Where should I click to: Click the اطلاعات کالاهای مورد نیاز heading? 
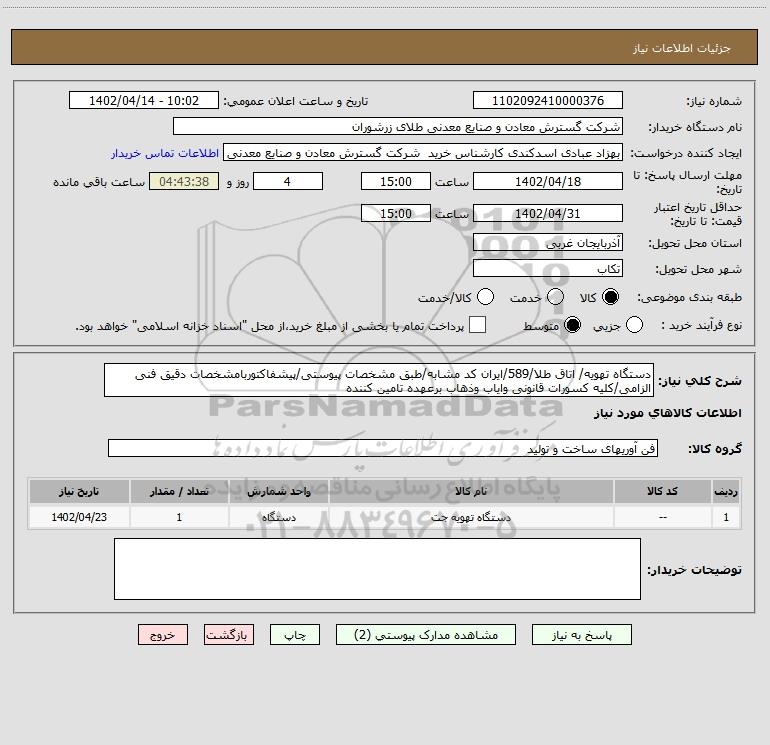[x=667, y=413]
